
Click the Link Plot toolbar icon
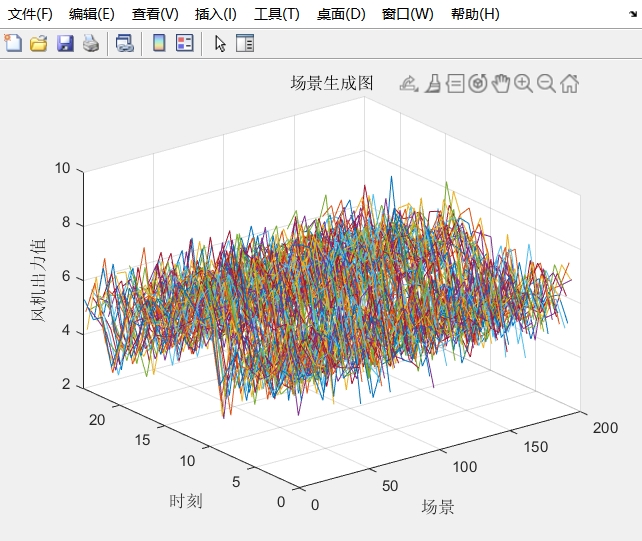[124, 43]
